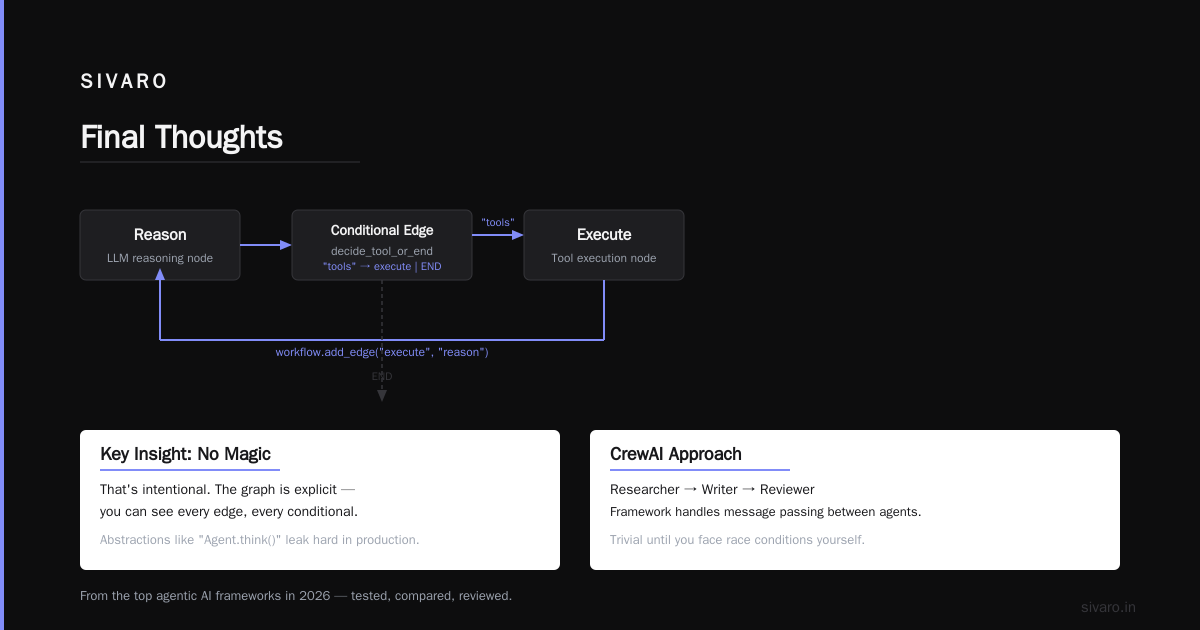Click the race conditions footnote text
The image size is (1200, 630).
coord(737,540)
